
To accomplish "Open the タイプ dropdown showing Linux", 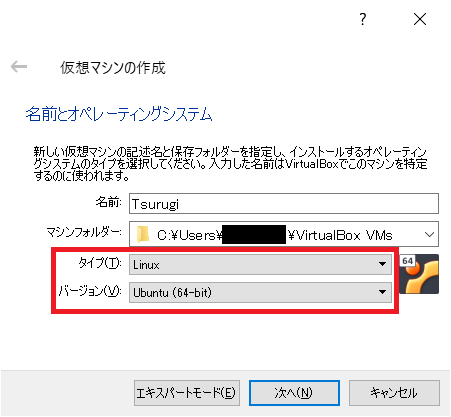I will pyautogui.click(x=260, y=265).
